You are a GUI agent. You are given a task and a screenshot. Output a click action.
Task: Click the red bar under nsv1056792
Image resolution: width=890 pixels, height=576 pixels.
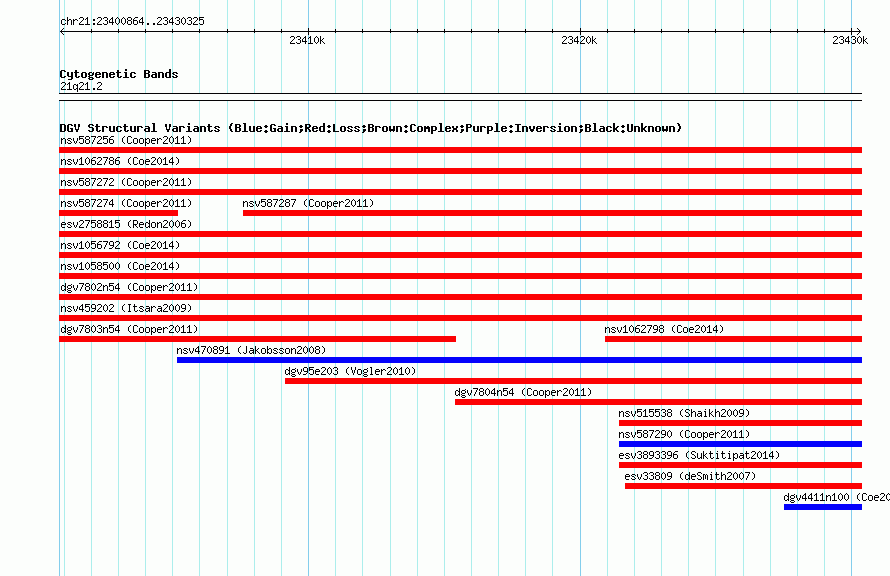tap(460, 255)
